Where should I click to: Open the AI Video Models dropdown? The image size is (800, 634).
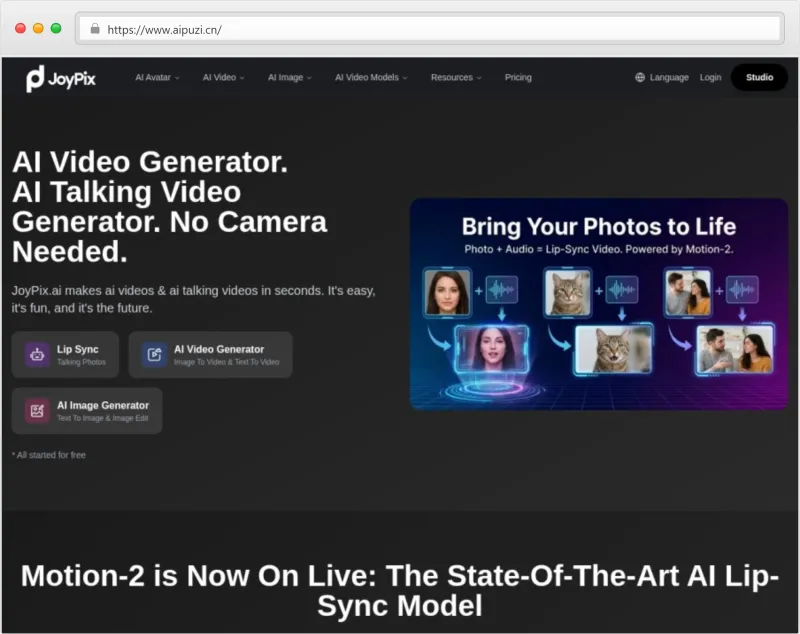click(371, 77)
